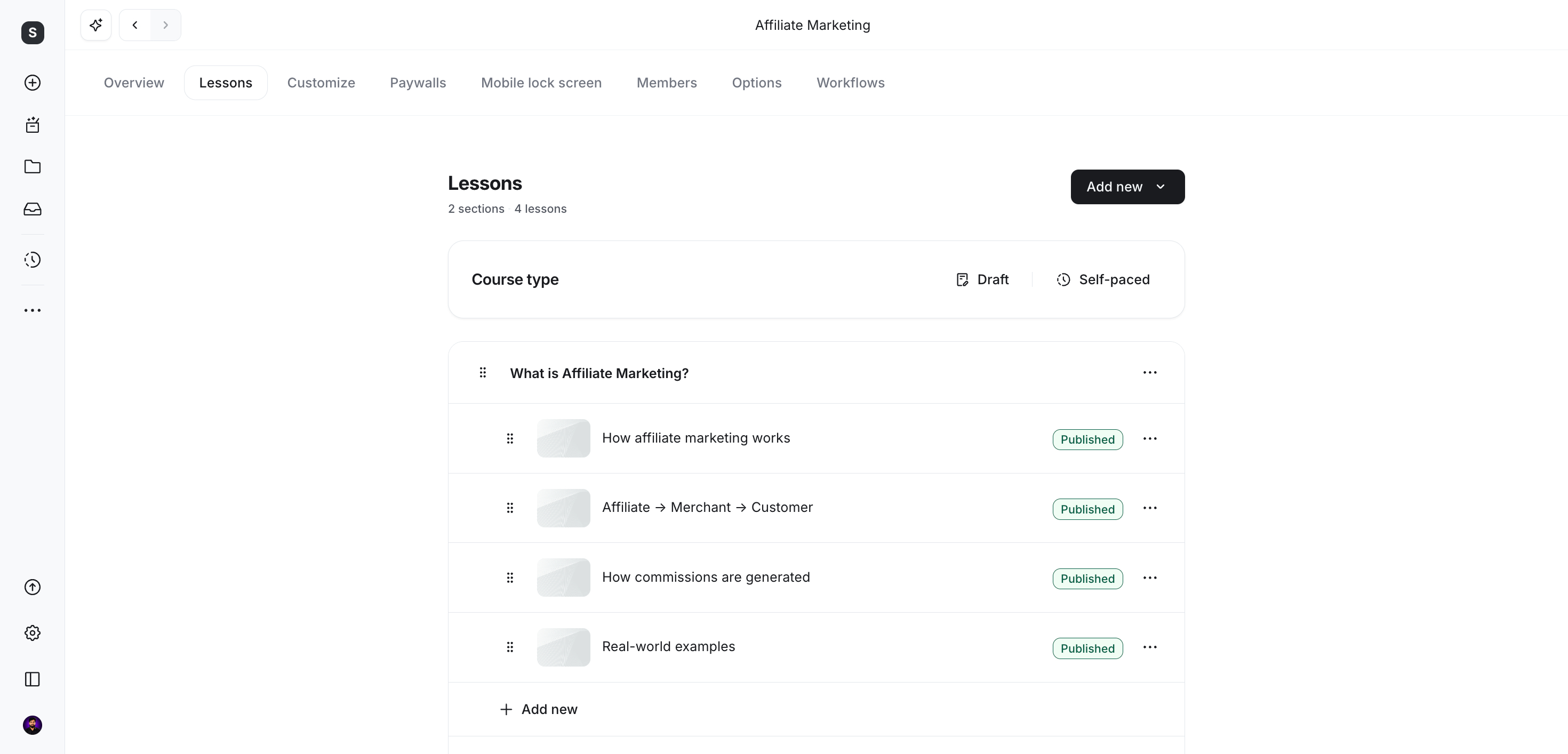Click the Self-paced course type option
Viewport: 1568px width, 754px height.
(1103, 280)
